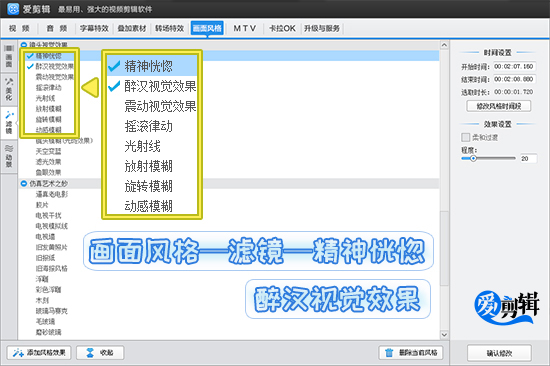Click the 删除当前风格 button

(x=411, y=352)
